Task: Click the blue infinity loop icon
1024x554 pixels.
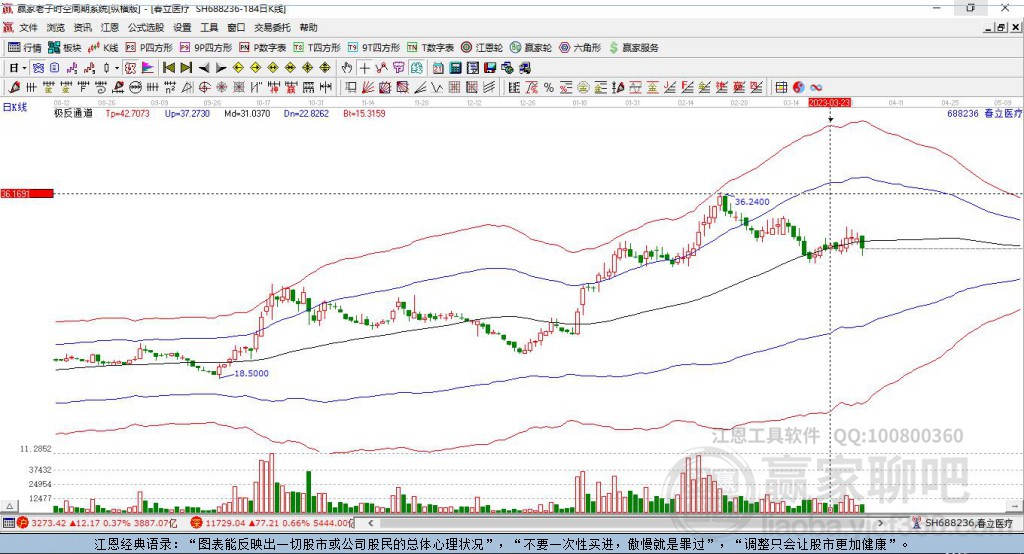Action: tap(816, 87)
